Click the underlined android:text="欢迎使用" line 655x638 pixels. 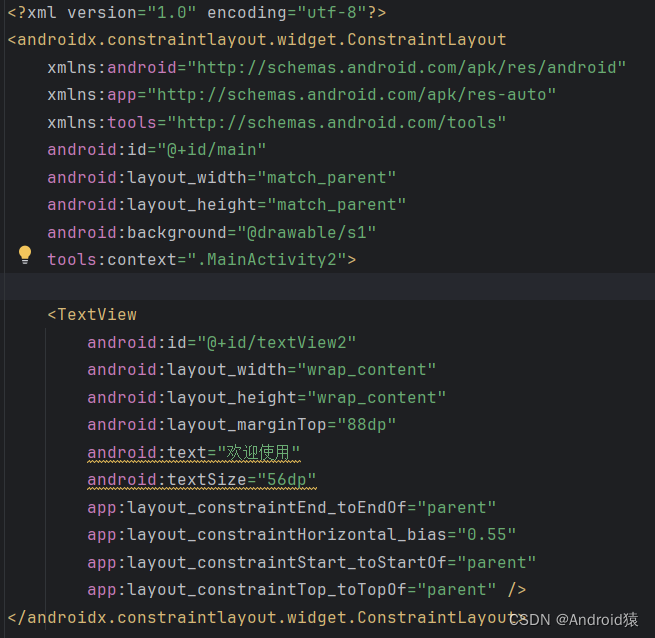tap(194, 452)
